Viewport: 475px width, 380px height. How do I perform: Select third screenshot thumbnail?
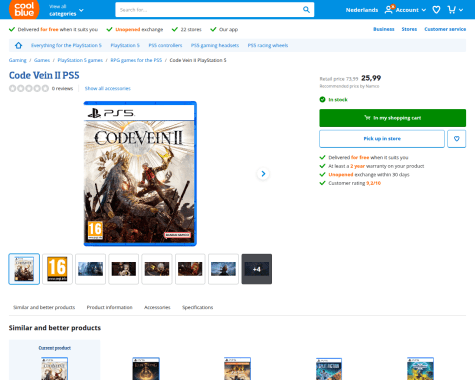[x=90, y=269]
